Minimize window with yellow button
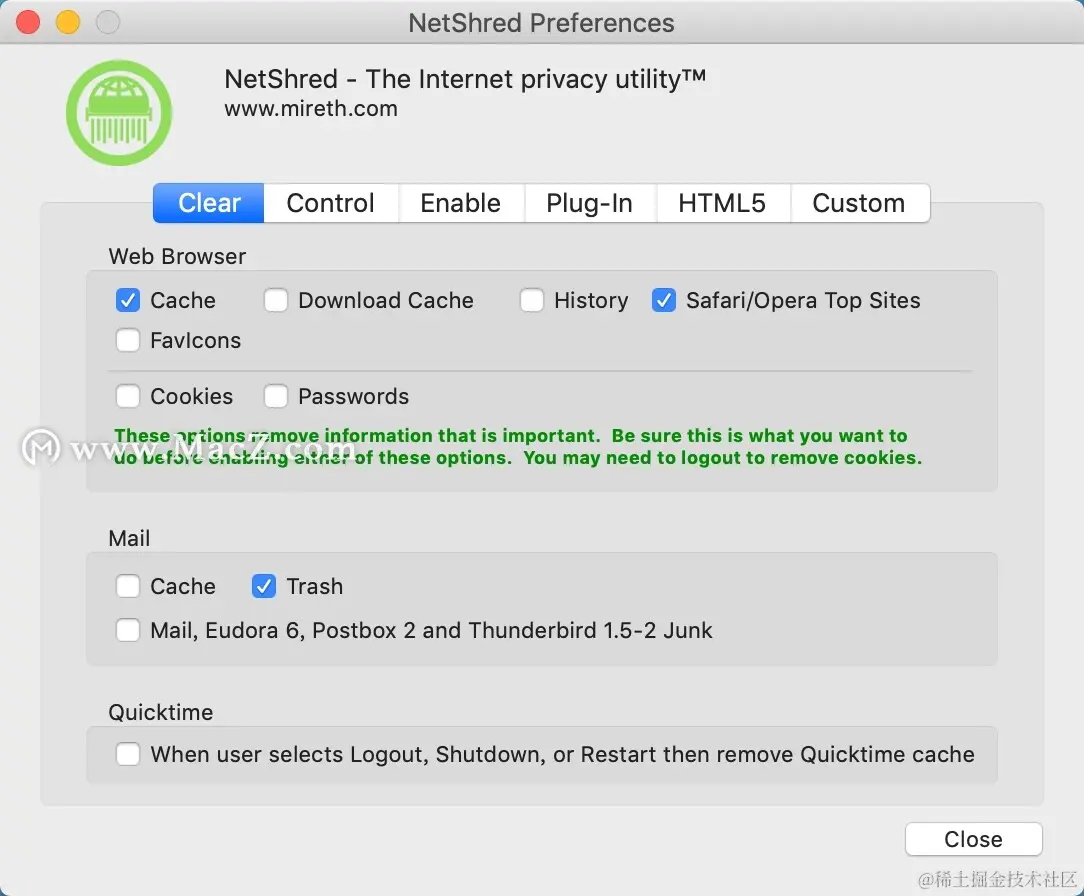 pyautogui.click(x=68, y=22)
